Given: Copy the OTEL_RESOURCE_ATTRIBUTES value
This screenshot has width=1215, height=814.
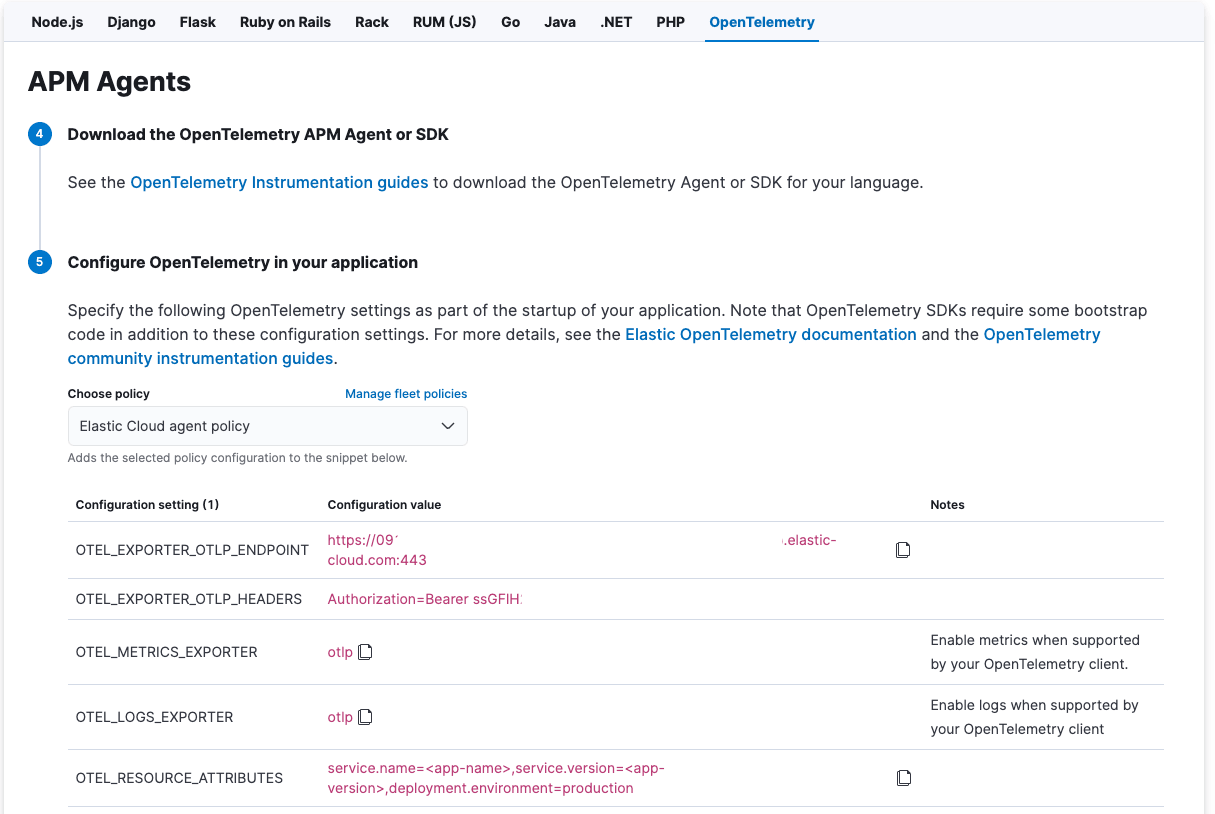Looking at the screenshot, I should click(903, 777).
